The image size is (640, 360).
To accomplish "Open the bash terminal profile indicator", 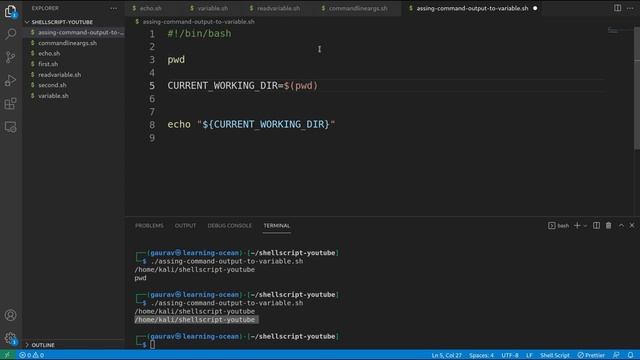I will click(x=558, y=225).
